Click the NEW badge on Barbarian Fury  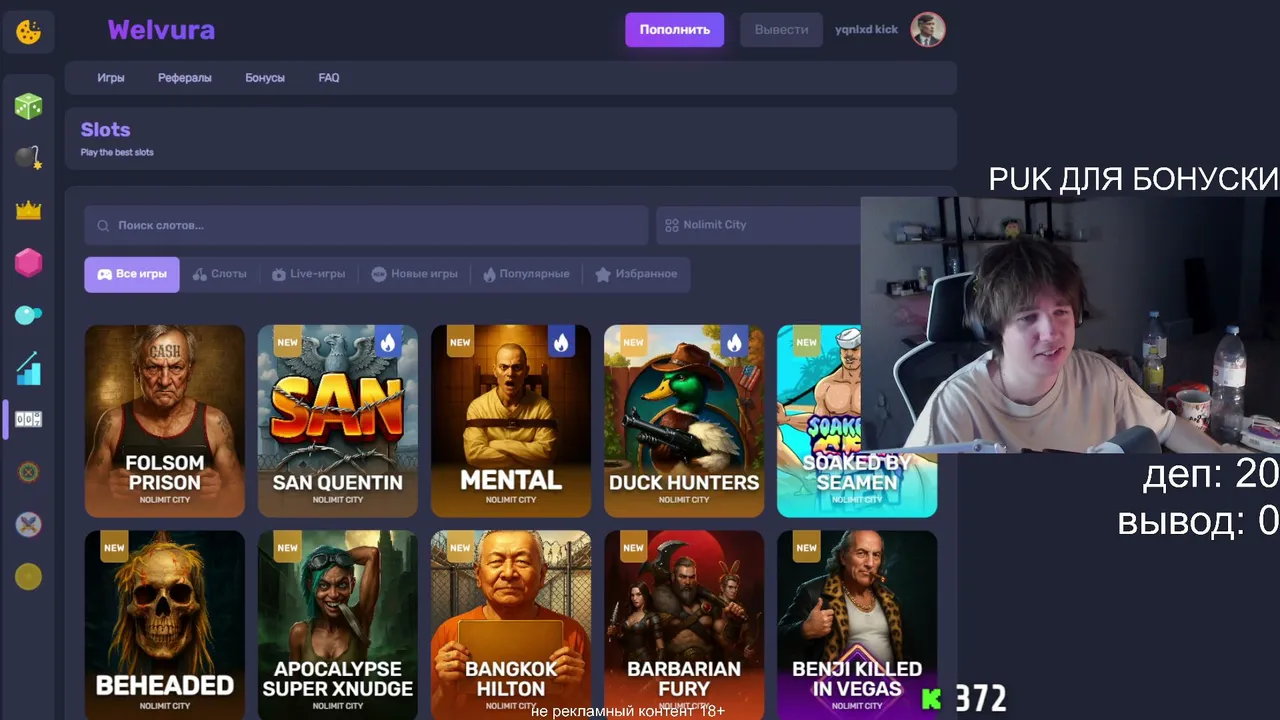click(633, 548)
